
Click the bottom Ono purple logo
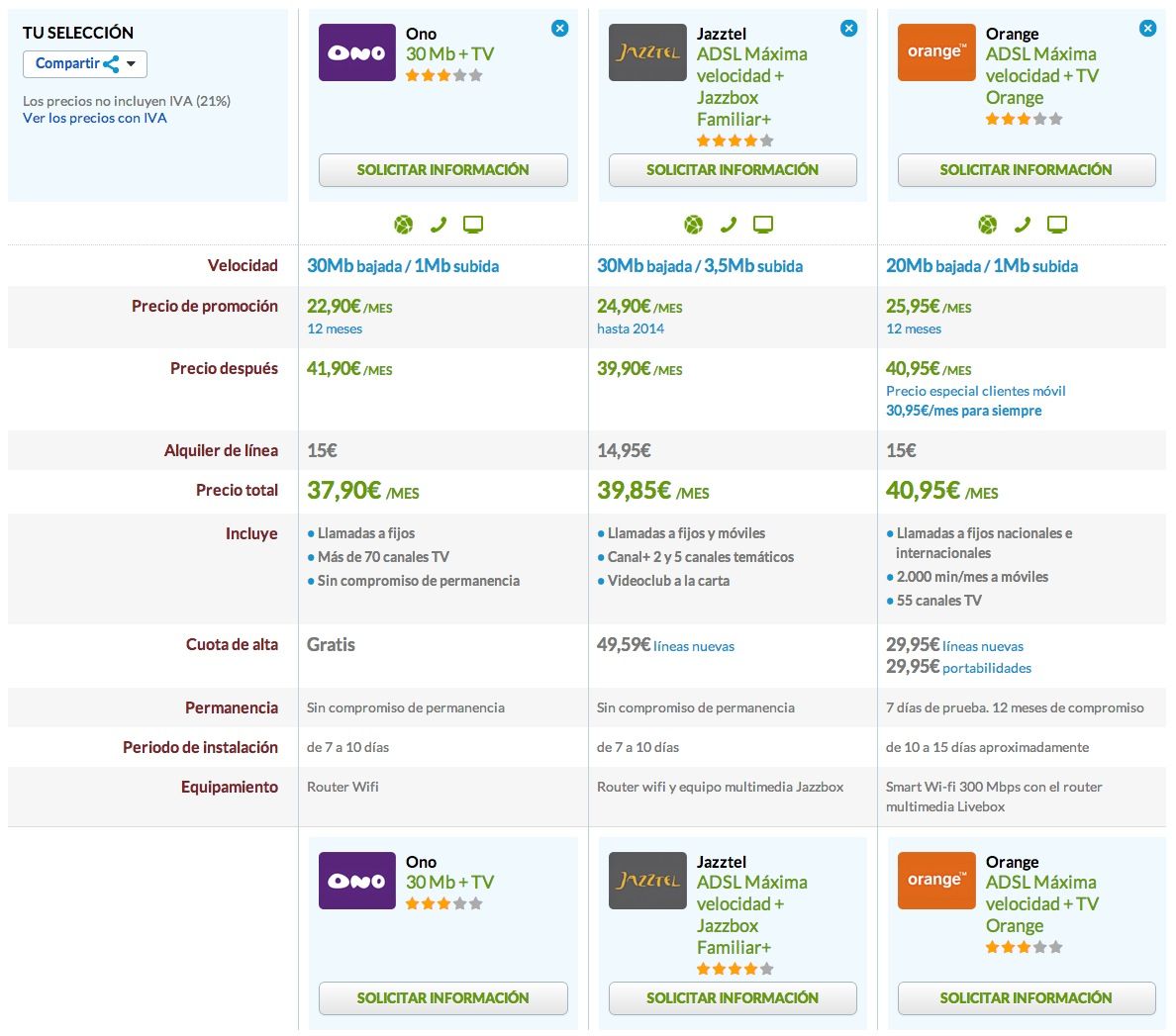click(x=357, y=881)
